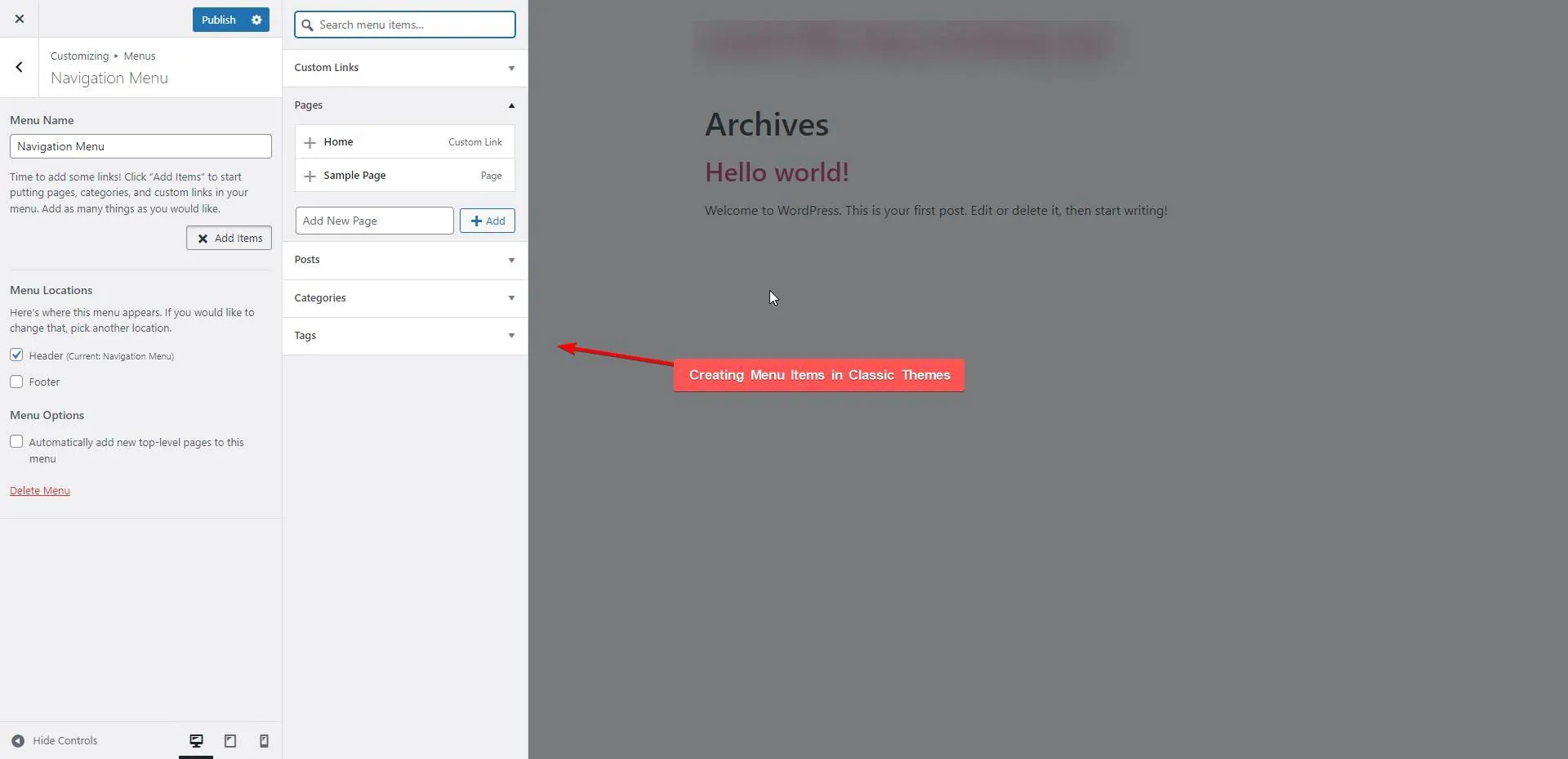The width and height of the screenshot is (1568, 759).
Task: Uncheck the Header menu location checkbox
Action: point(16,355)
